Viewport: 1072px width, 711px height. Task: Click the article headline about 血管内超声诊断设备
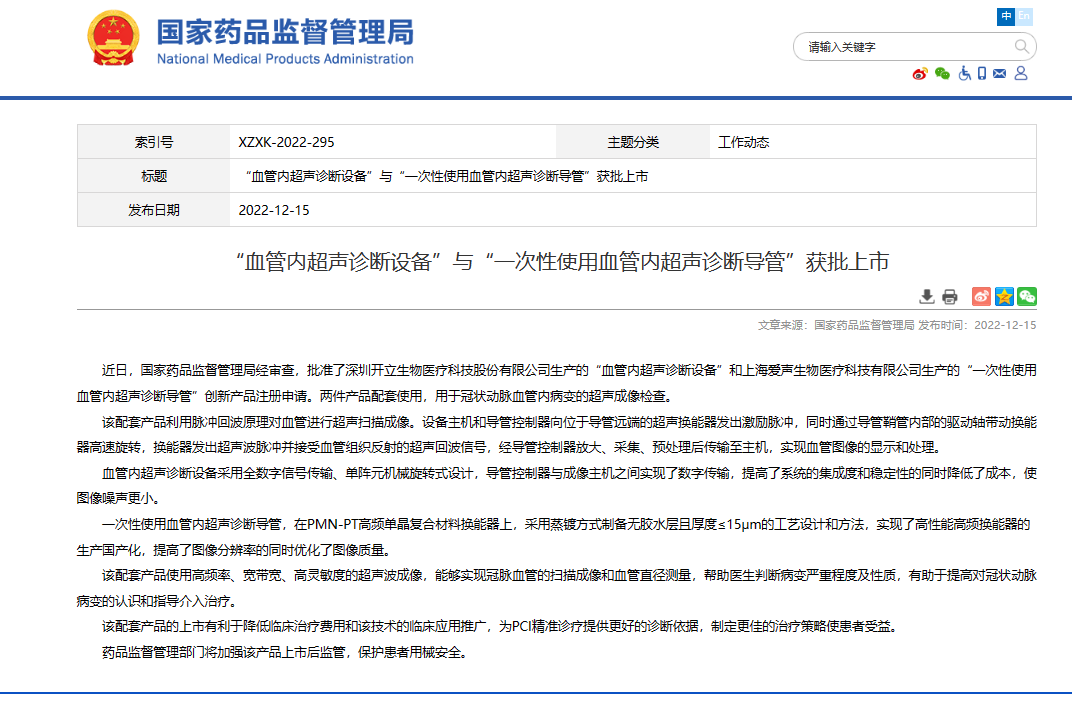click(x=561, y=262)
